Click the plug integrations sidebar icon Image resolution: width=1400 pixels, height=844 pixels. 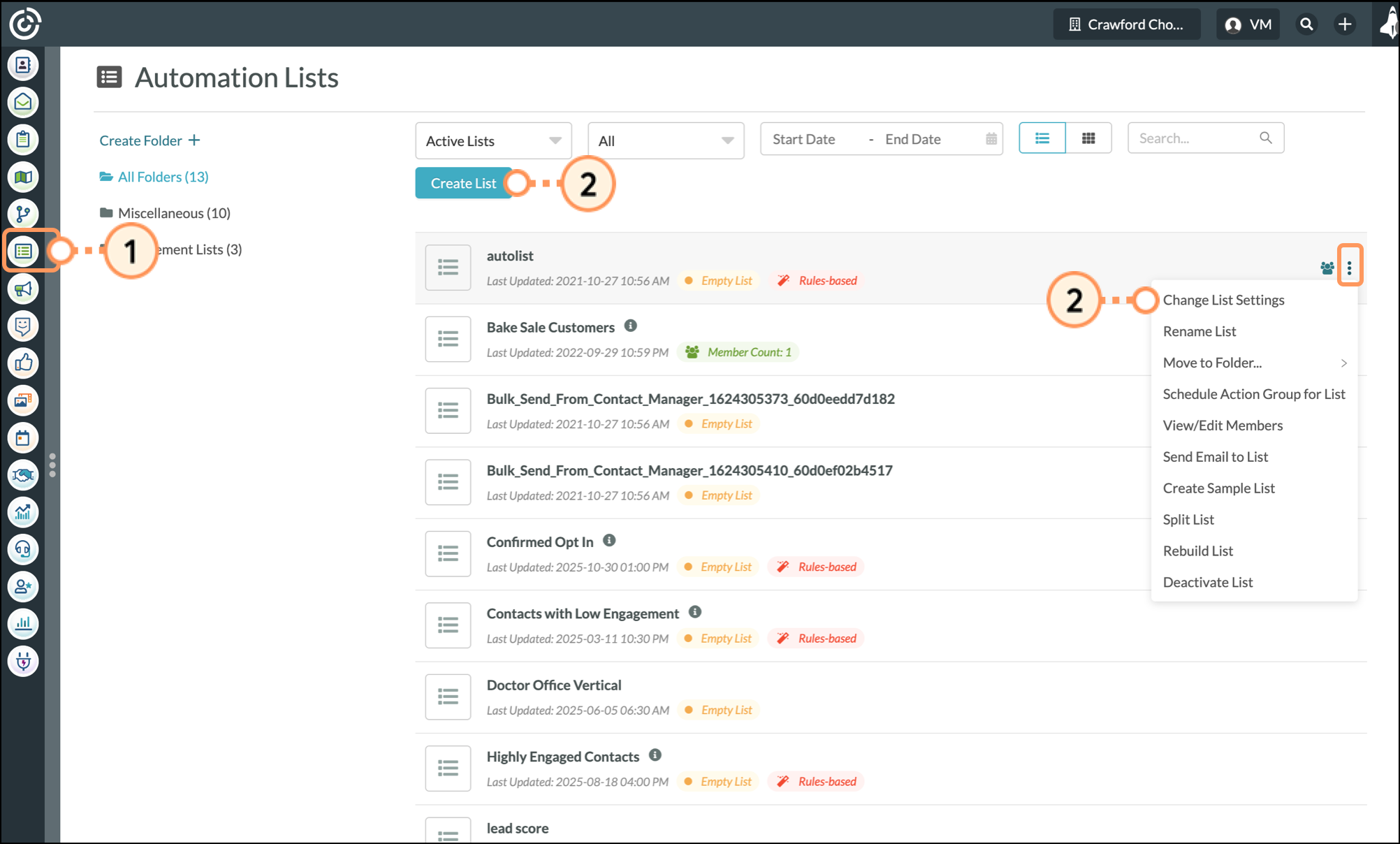pos(23,661)
